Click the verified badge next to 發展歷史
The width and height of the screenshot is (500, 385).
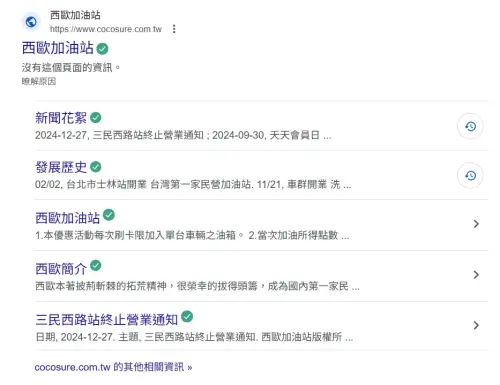96,166
